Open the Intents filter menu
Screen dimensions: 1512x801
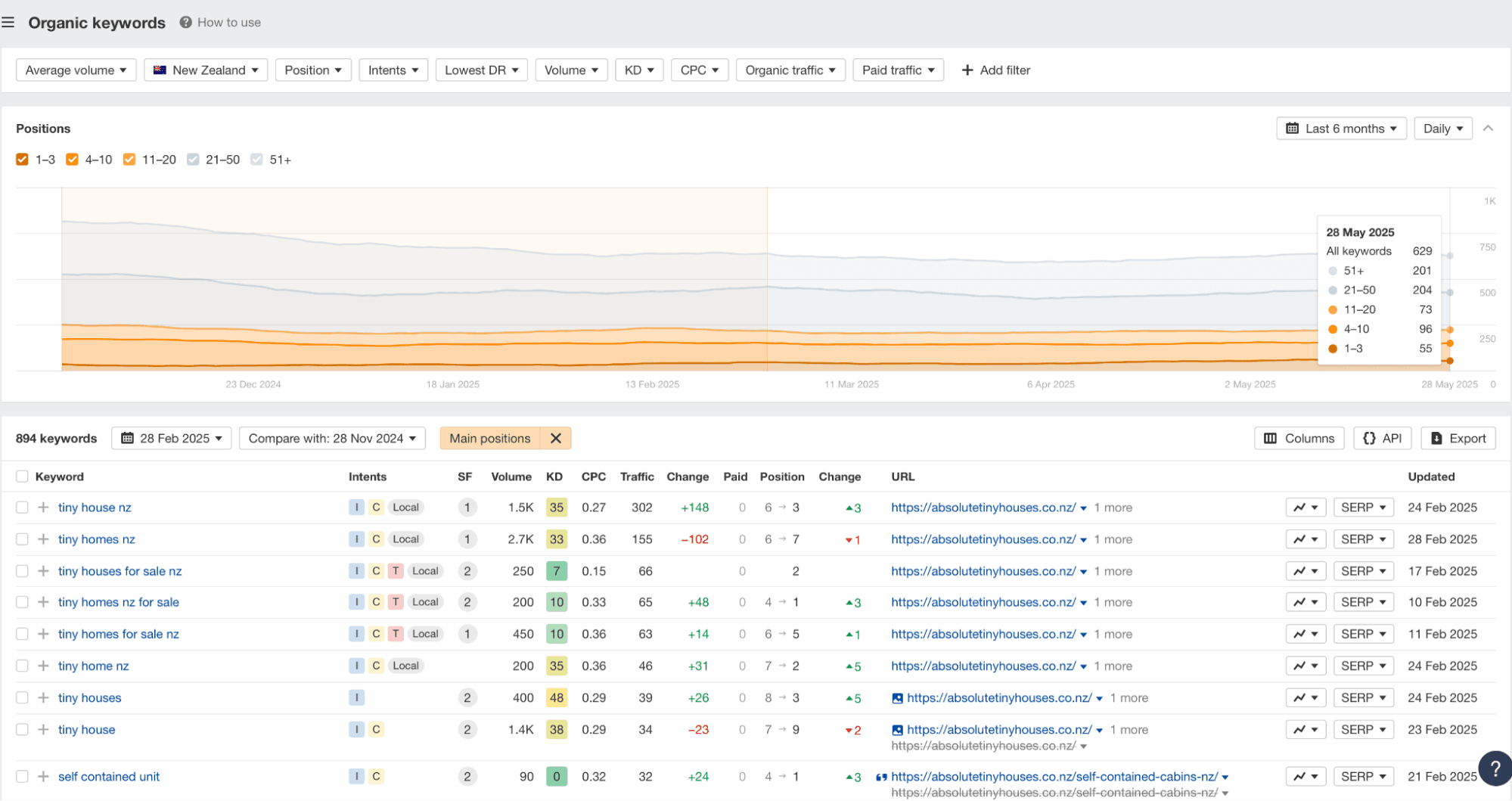pos(393,70)
